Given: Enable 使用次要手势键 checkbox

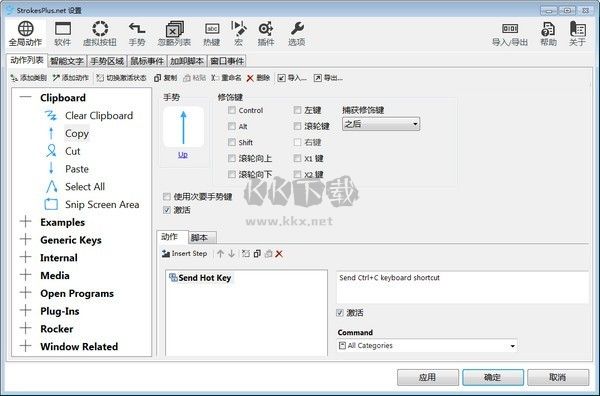Looking at the screenshot, I should 166,197.
